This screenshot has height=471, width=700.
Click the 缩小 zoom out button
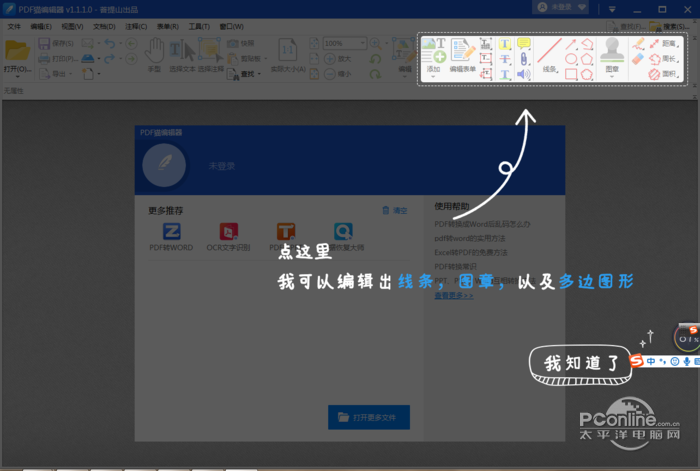[337, 74]
